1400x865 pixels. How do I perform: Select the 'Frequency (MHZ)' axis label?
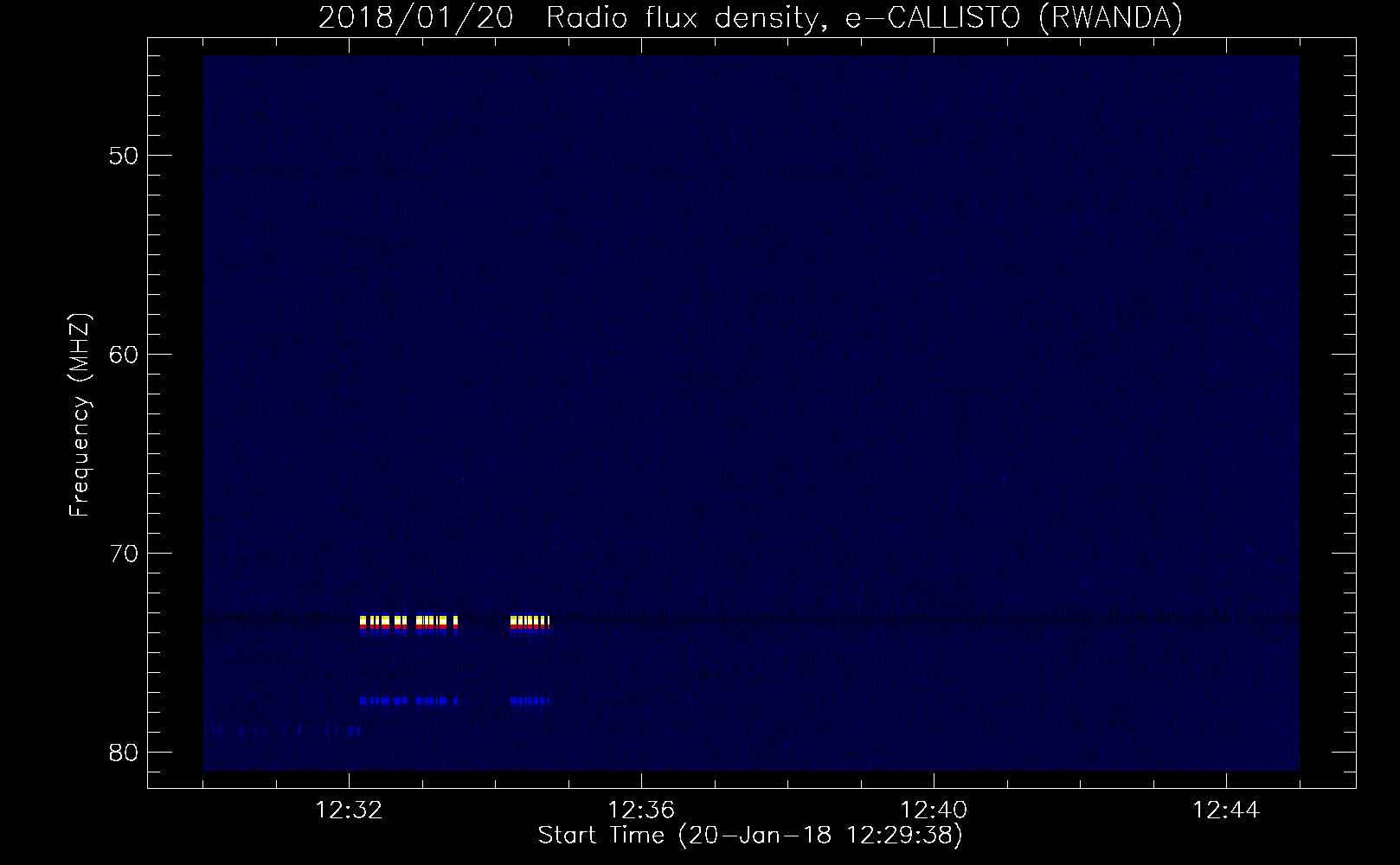(x=80, y=415)
